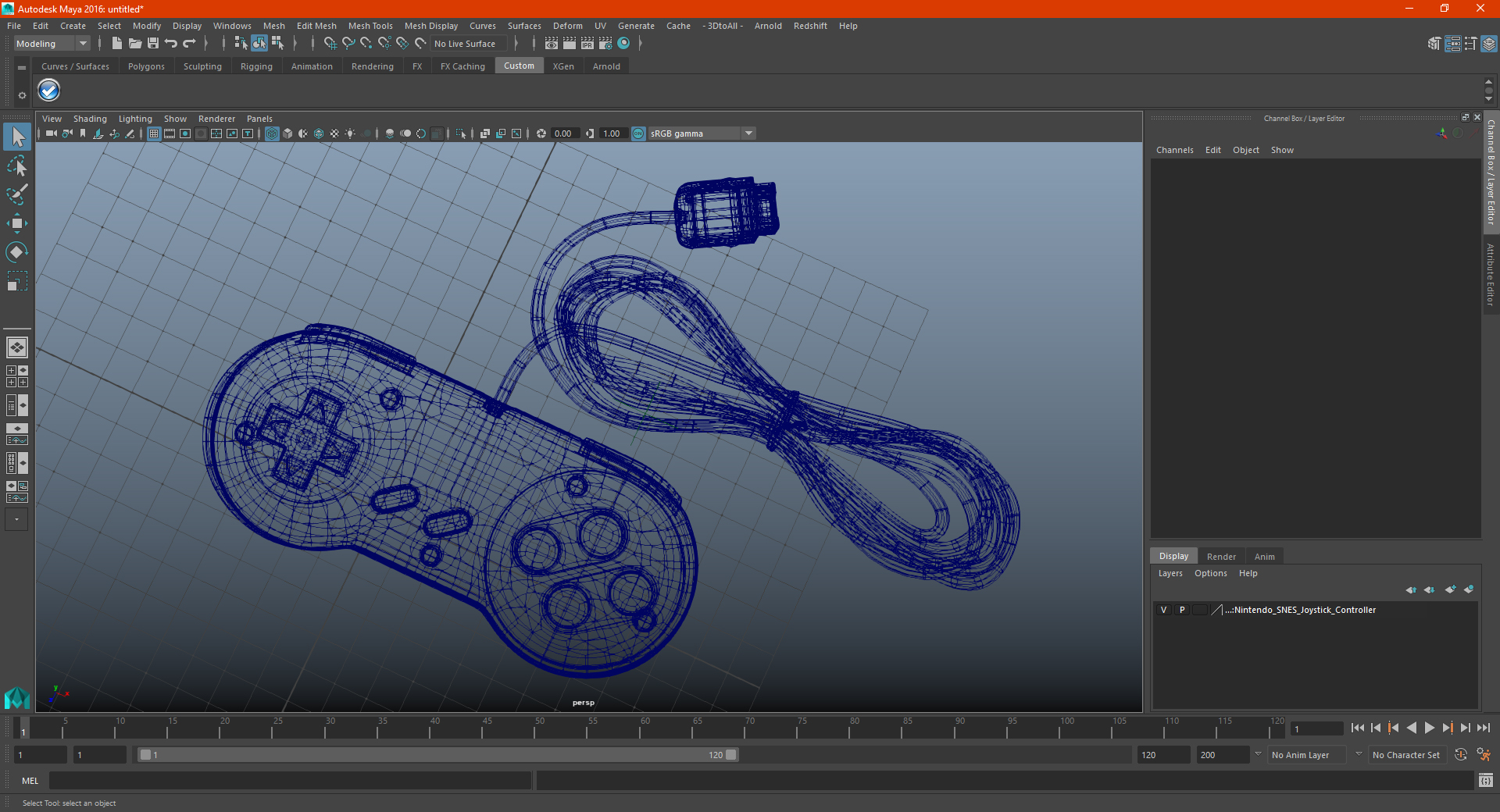The height and width of the screenshot is (812, 1500).
Task: Open Render Settings clapboard-gear icon
Action: (x=605, y=44)
